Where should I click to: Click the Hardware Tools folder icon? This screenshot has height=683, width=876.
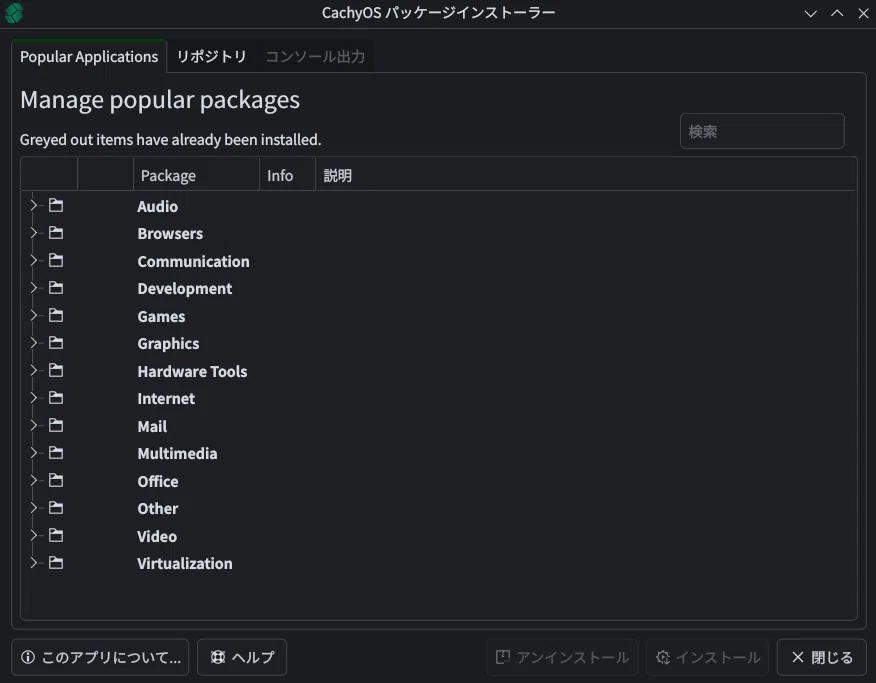[x=55, y=370]
